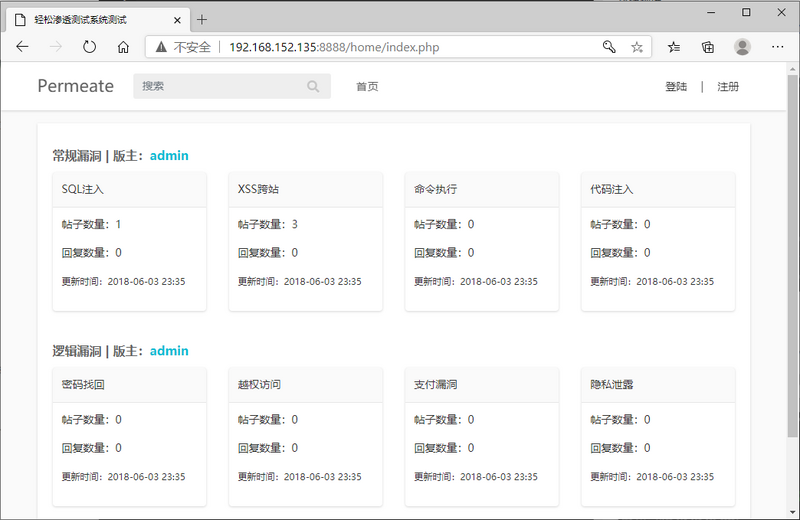Click the address bar URL
This screenshot has height=520, width=800.
click(x=334, y=47)
